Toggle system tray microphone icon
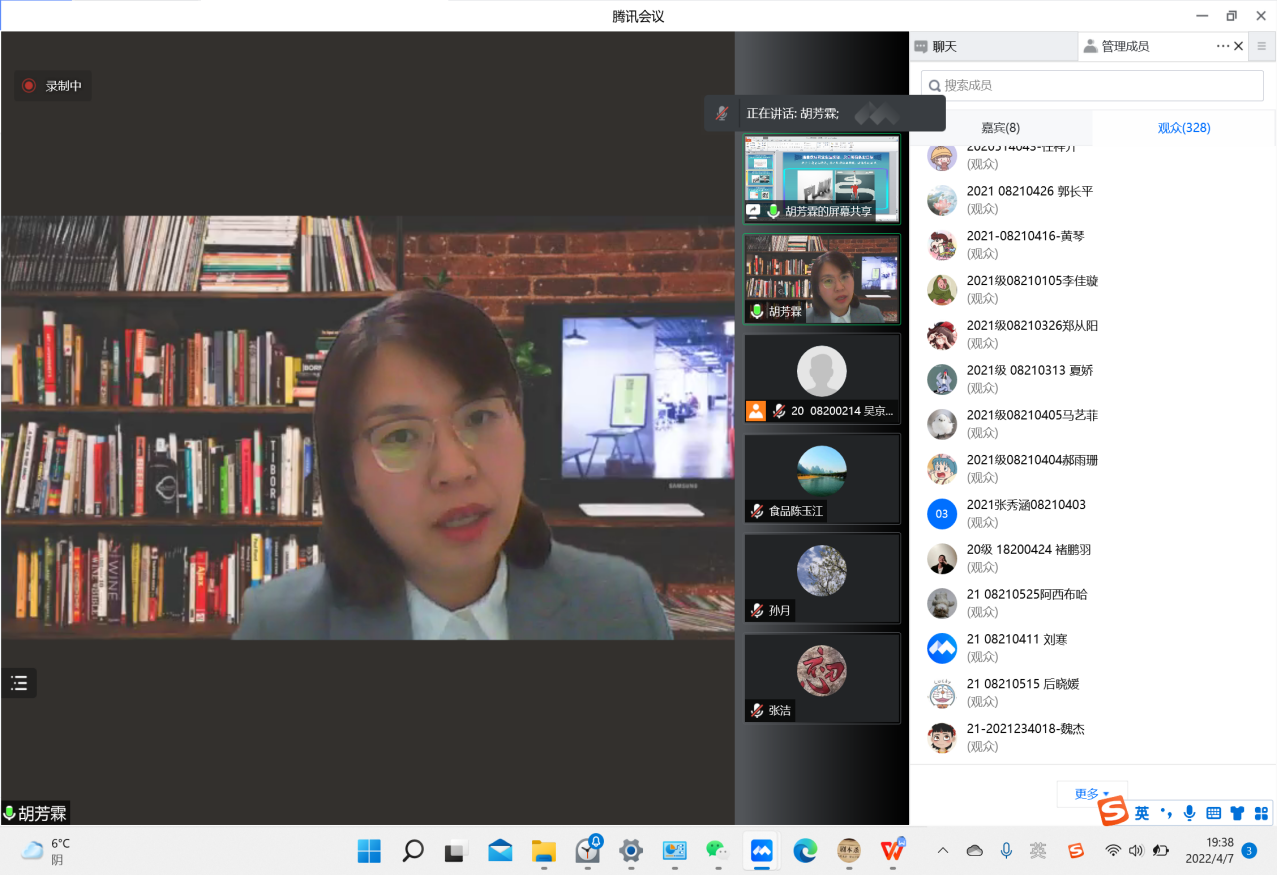Screen dimensions: 1277x875 pos(1006,850)
